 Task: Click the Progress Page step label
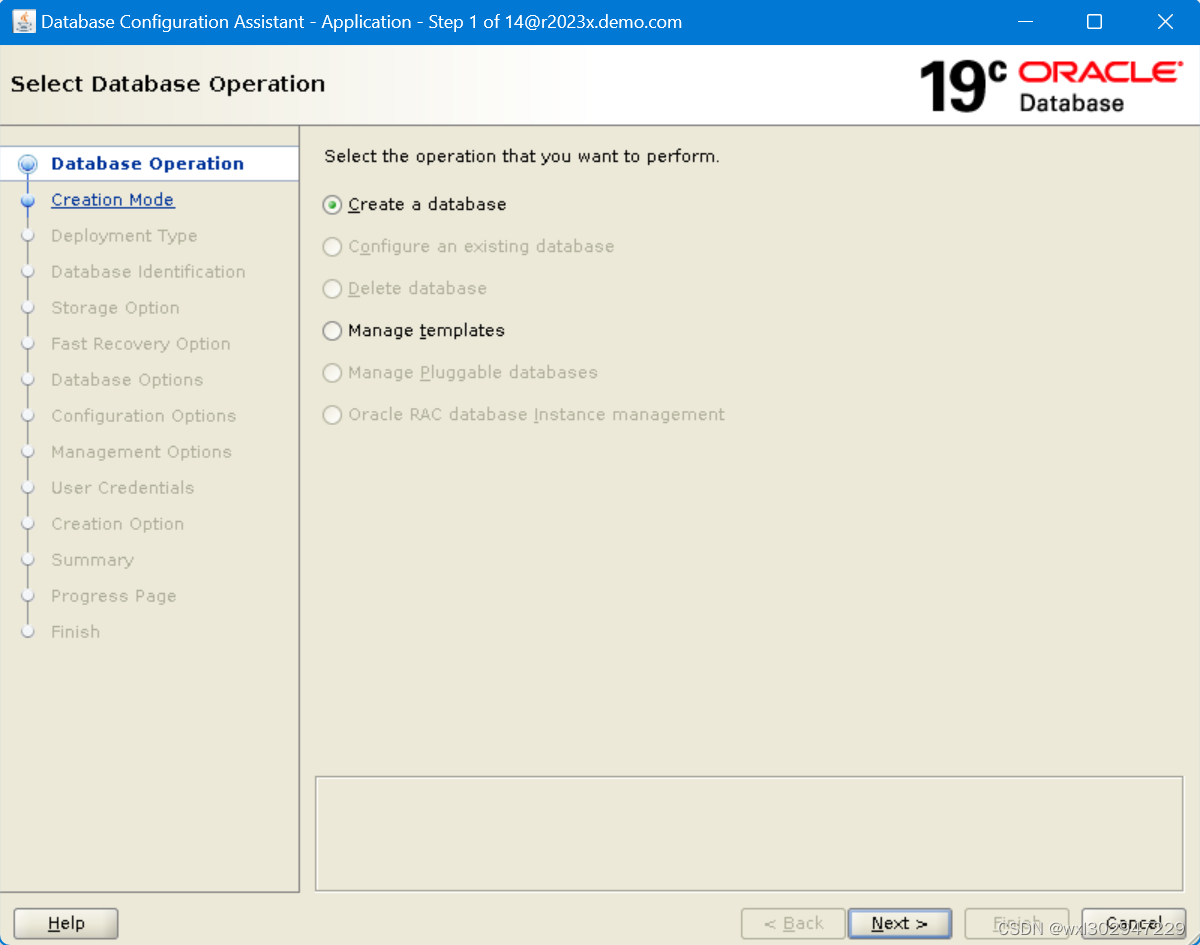[114, 596]
